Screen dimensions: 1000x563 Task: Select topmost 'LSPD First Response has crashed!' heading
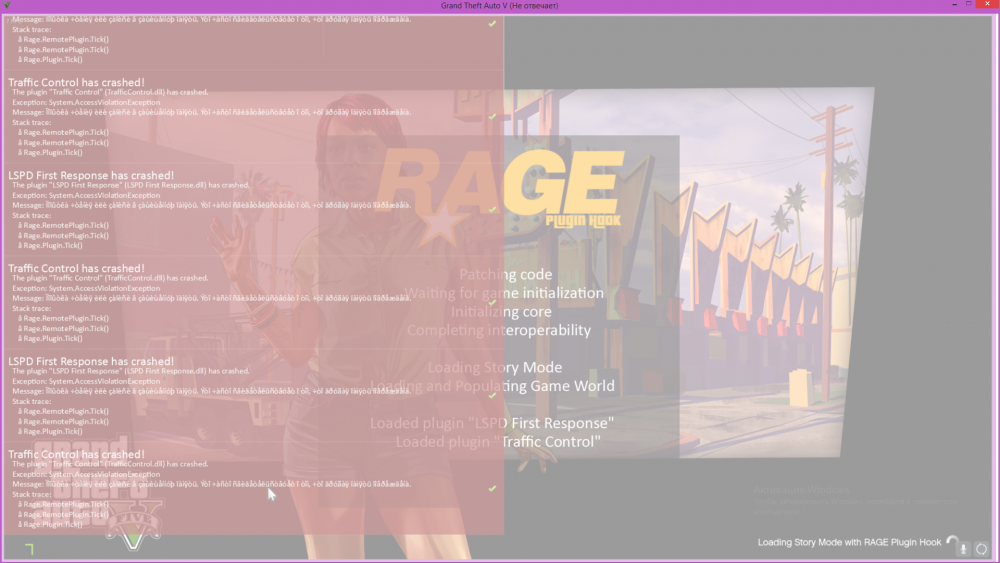(x=91, y=175)
